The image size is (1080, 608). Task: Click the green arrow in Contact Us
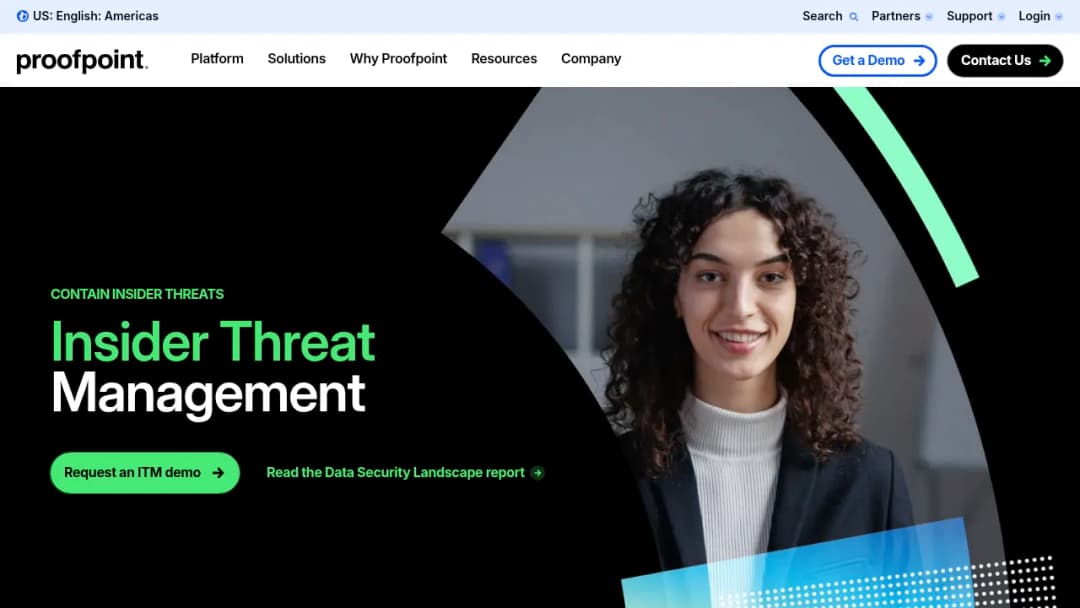(1045, 61)
